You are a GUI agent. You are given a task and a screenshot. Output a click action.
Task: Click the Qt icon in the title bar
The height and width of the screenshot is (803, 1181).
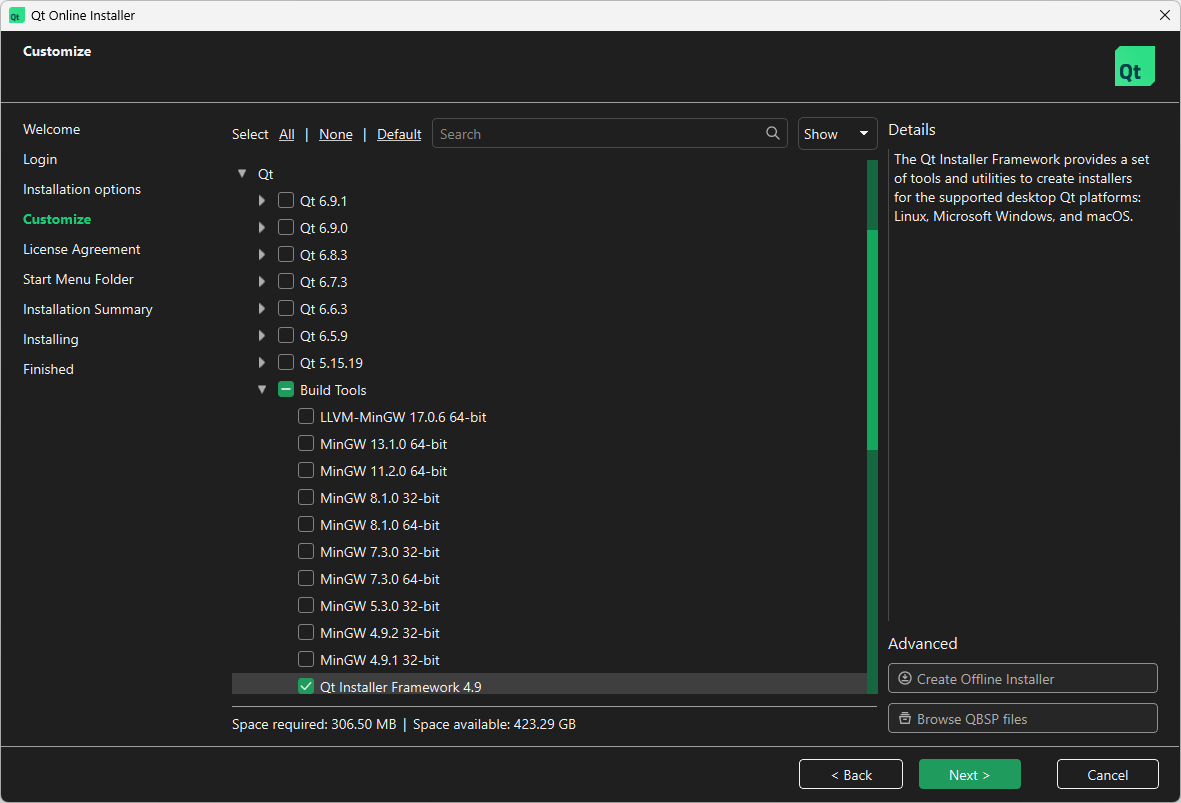coord(15,15)
